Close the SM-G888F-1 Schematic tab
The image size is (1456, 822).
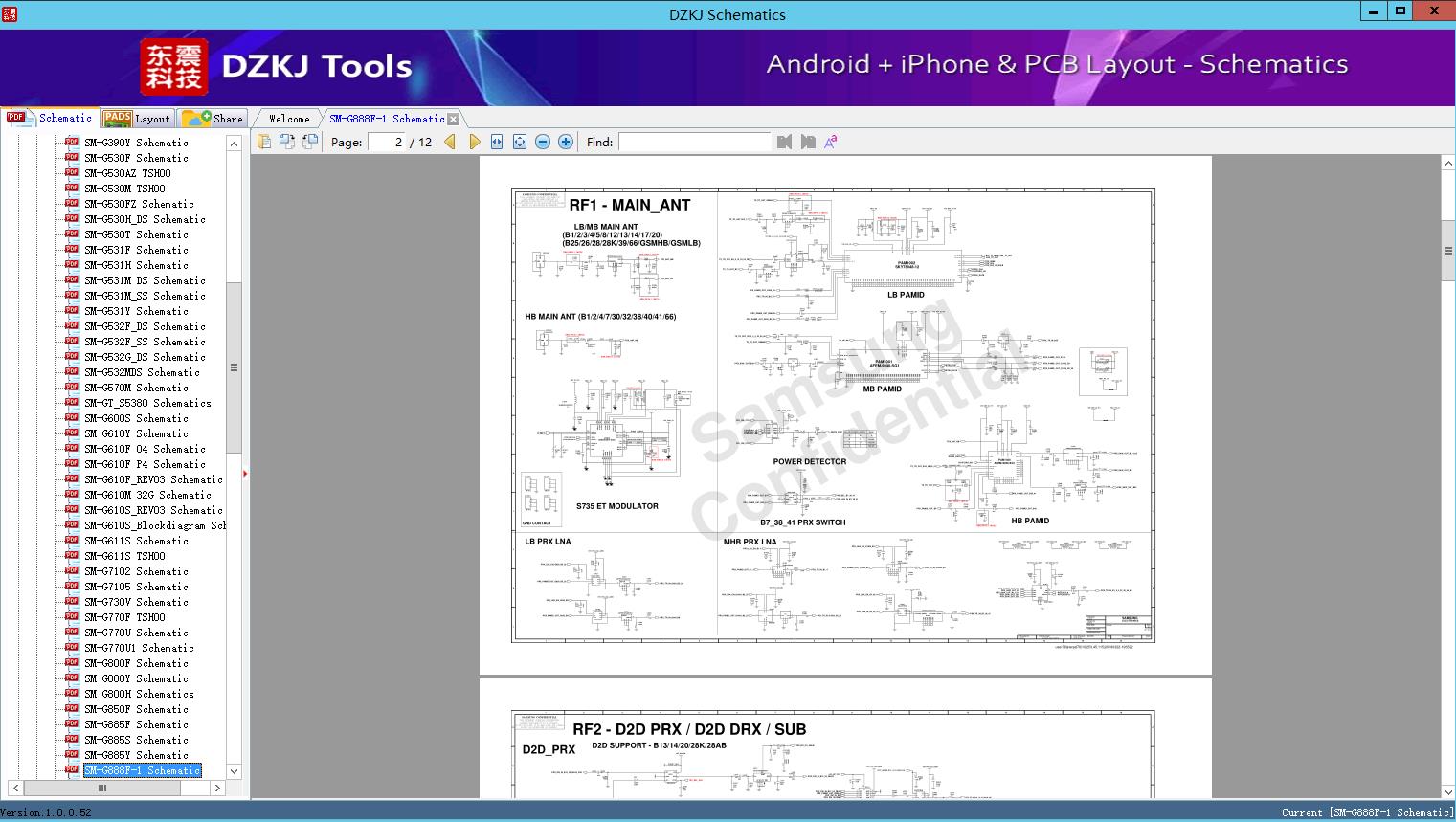(454, 119)
